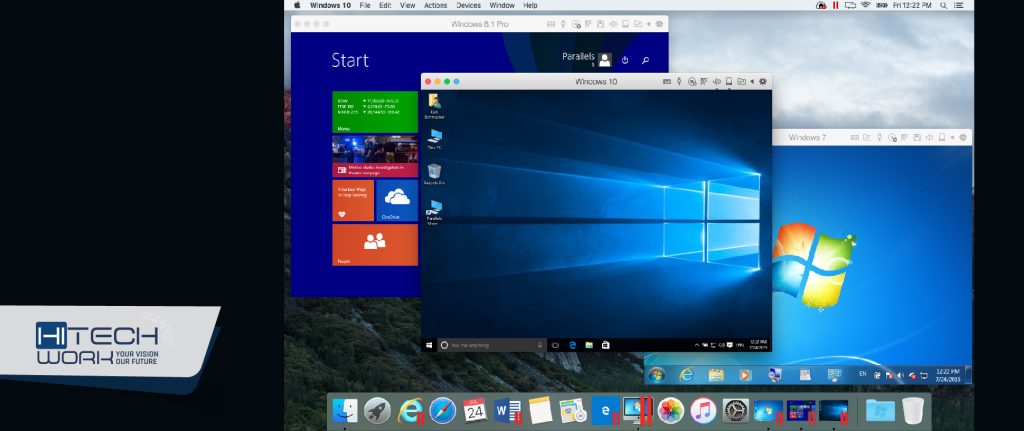Click the menu bar clock Fri 12:22 PM
This screenshot has width=1024, height=431.
click(x=910, y=5)
